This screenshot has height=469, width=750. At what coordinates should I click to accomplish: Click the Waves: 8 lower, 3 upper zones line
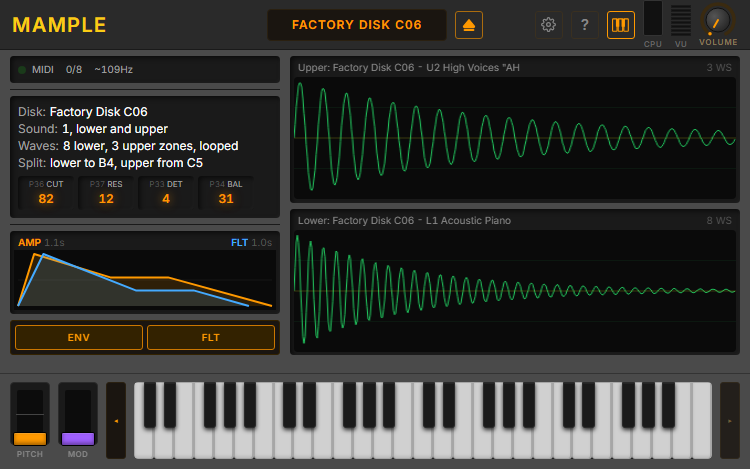(x=128, y=146)
